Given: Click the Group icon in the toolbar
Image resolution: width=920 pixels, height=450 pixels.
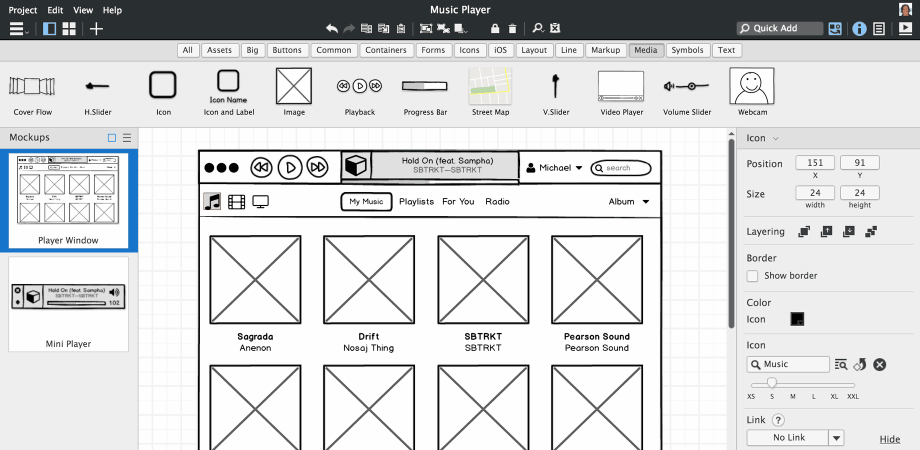Looking at the screenshot, I should [x=426, y=28].
